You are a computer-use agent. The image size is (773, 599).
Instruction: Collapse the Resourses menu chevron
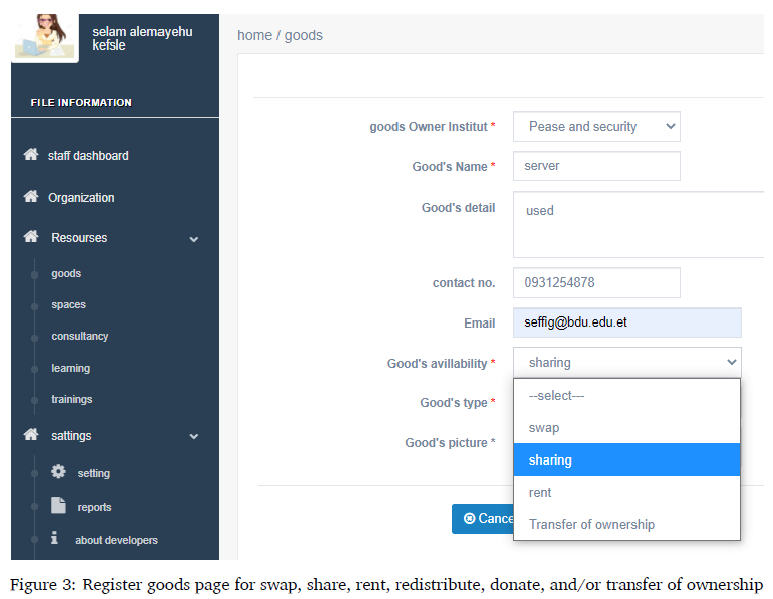click(x=194, y=239)
